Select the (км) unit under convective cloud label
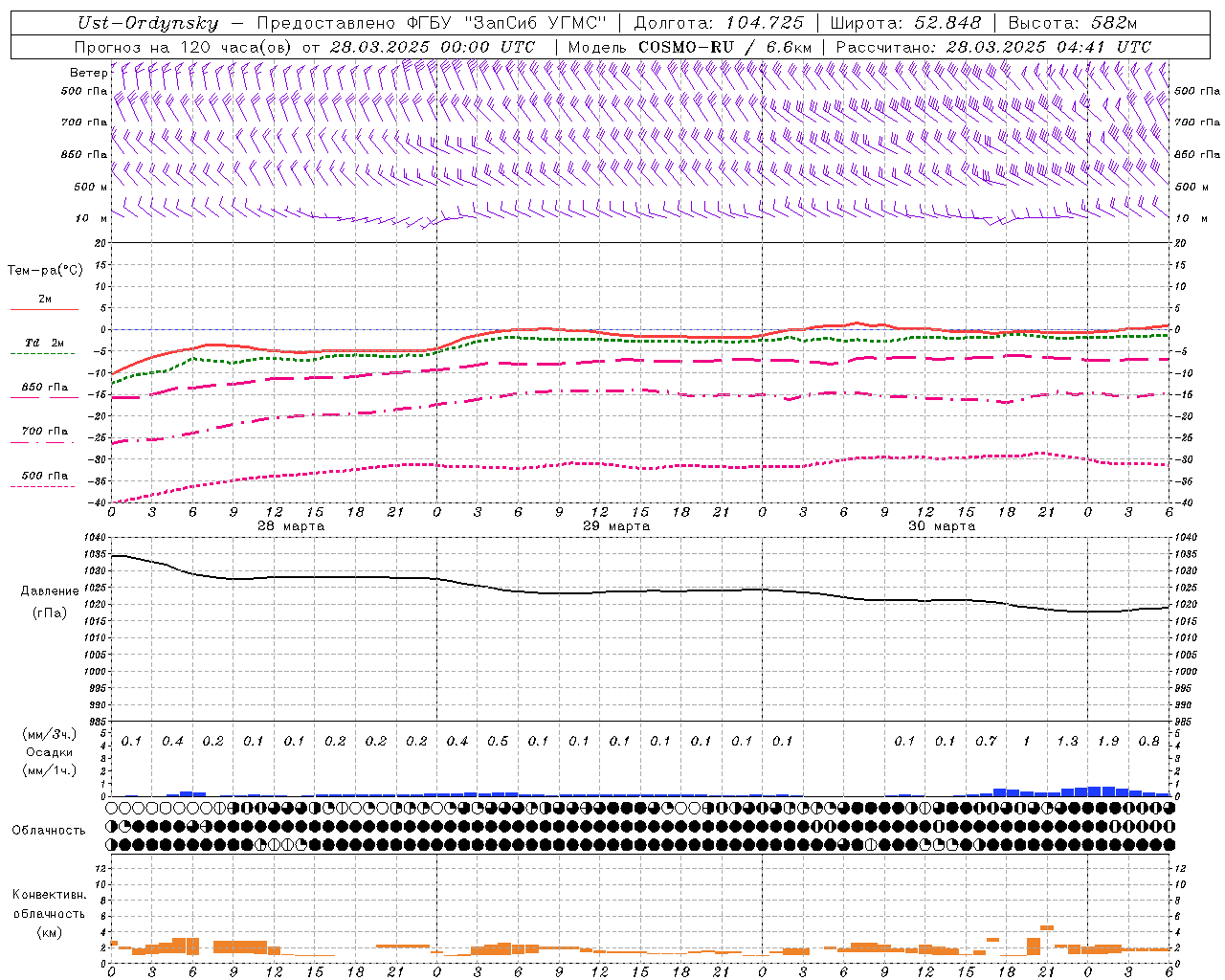Image resolution: width=1225 pixels, height=980 pixels. click(49, 931)
